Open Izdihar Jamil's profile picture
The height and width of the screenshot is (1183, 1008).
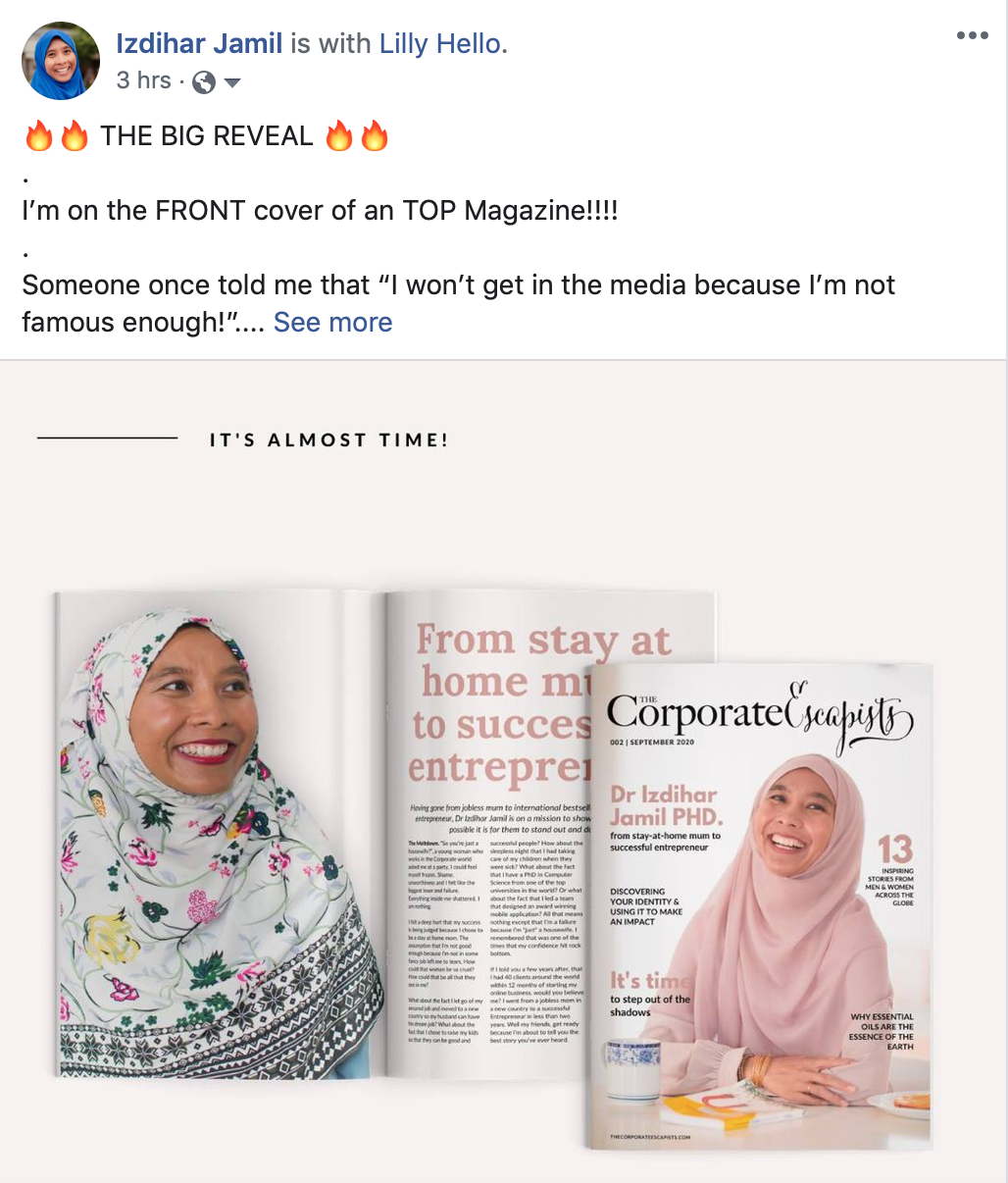[x=61, y=61]
